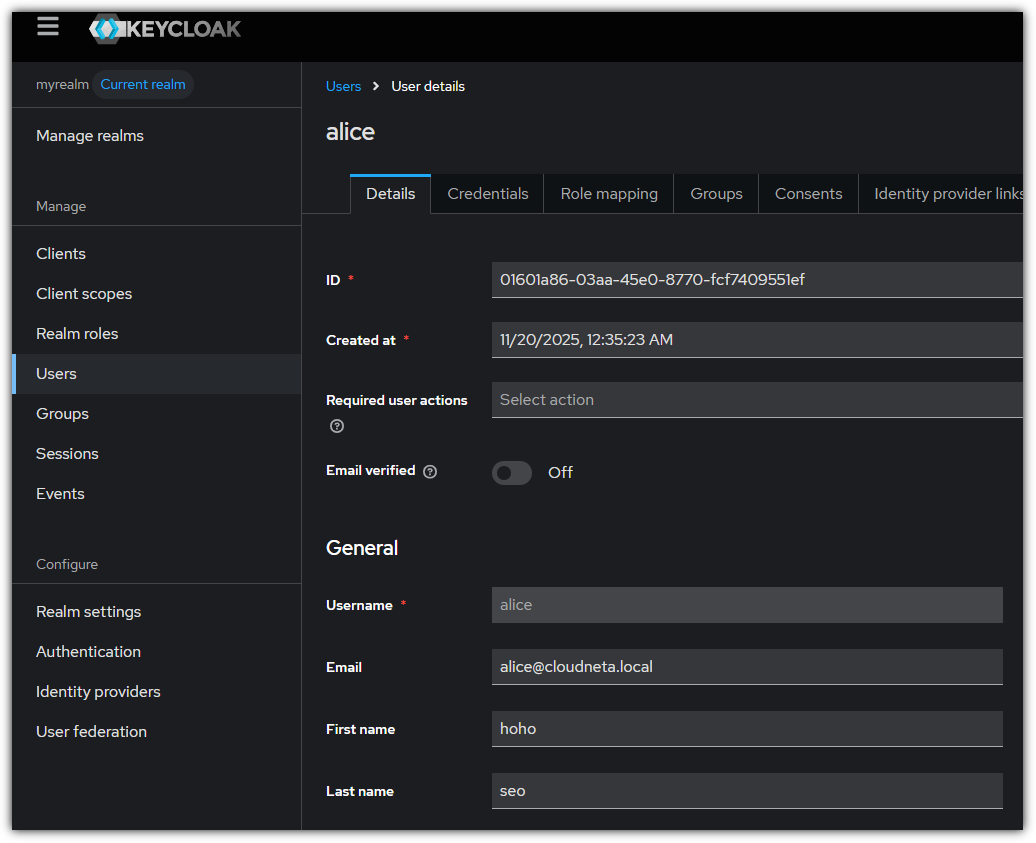Focus the Email input field
The height and width of the screenshot is (843, 1036).
(747, 667)
